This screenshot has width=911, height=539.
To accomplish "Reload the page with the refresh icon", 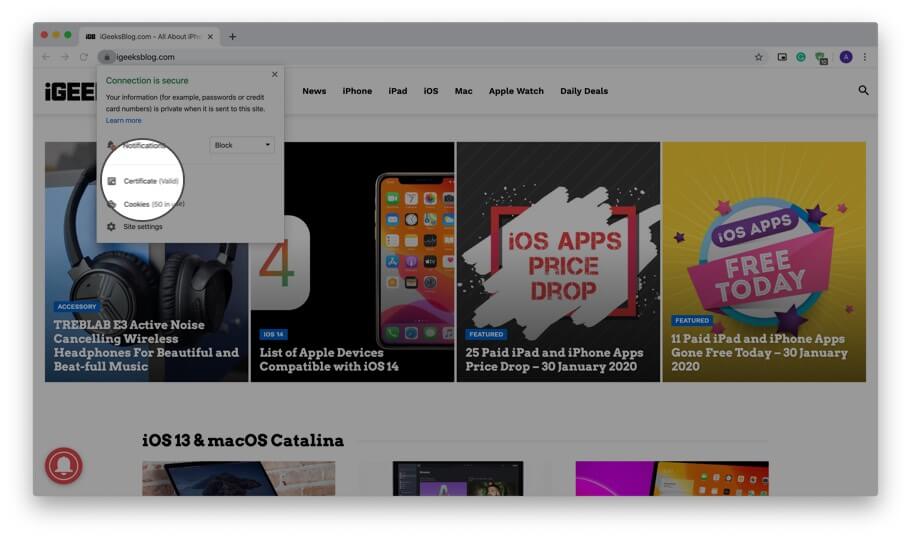I will pos(84,57).
